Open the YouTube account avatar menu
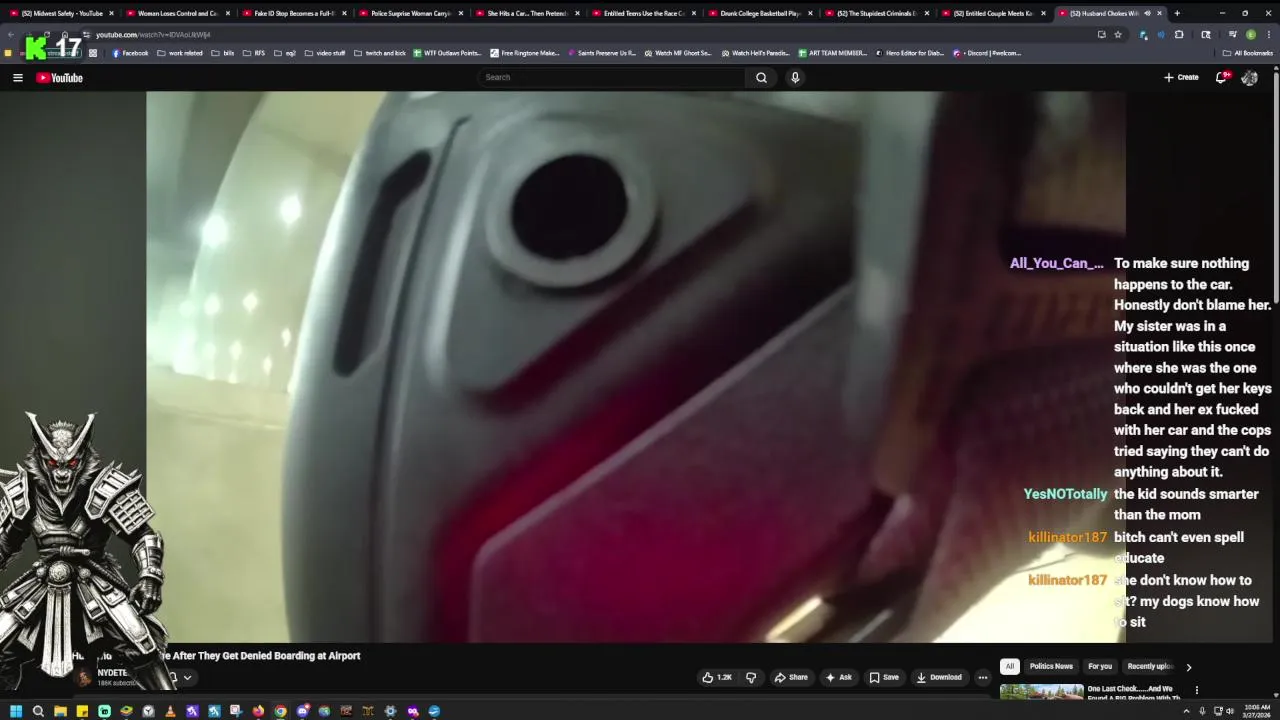 (1249, 77)
